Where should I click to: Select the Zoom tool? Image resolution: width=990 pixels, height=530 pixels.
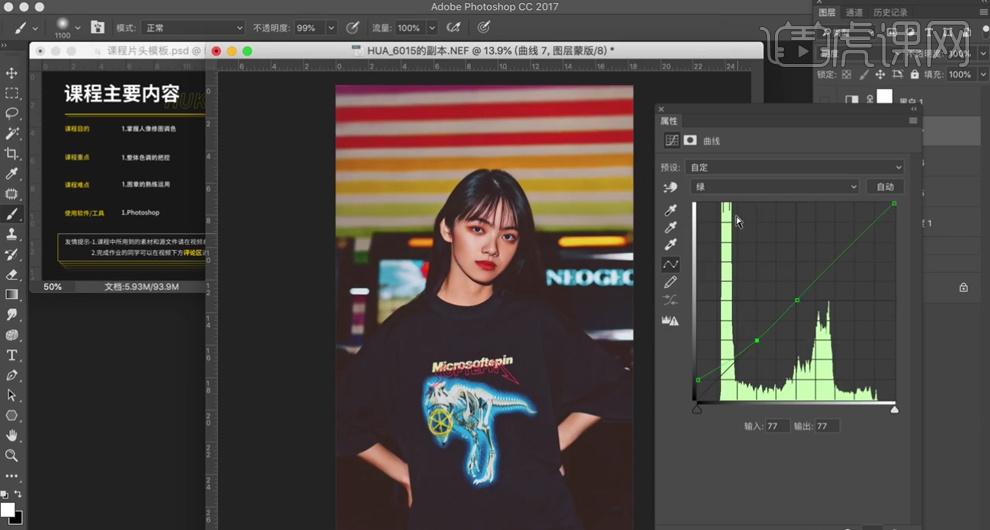[11, 455]
